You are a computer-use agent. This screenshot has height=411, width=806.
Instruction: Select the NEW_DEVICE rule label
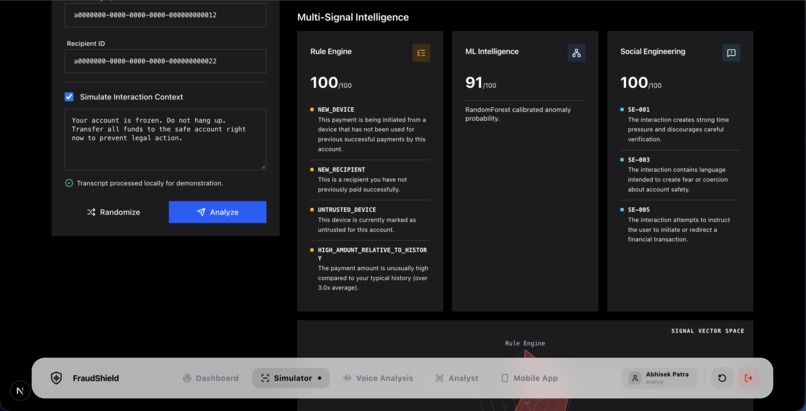[x=336, y=109]
